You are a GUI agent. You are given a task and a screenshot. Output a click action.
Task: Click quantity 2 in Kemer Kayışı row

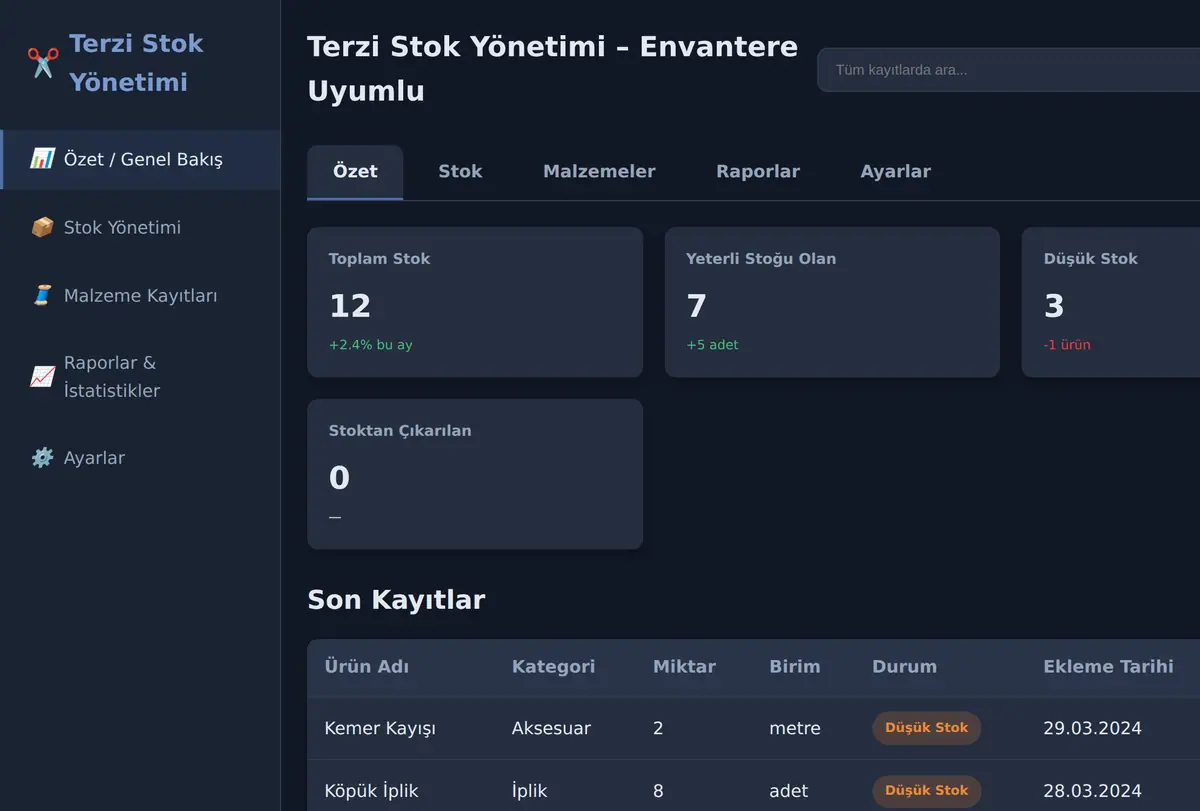coord(658,728)
